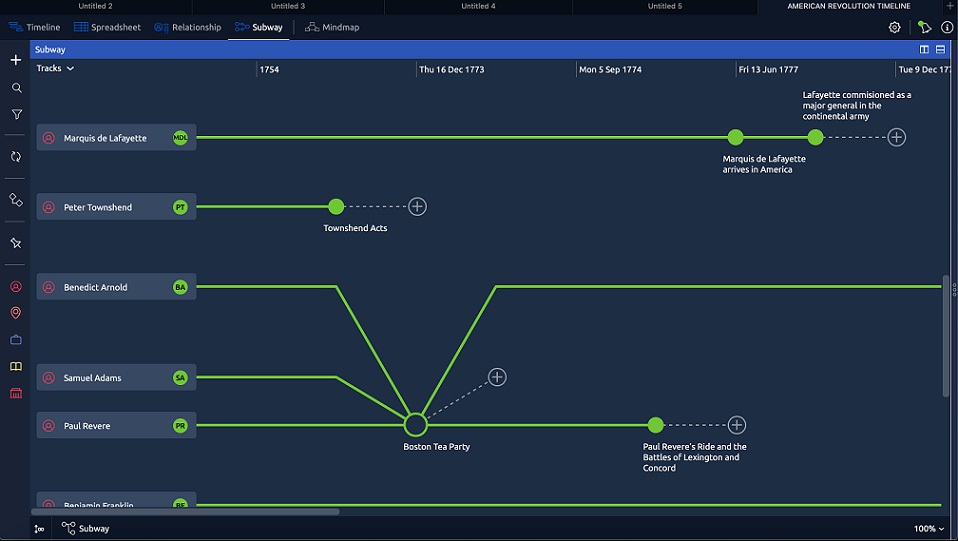The width and height of the screenshot is (958, 541).
Task: Click the PR badge on the Paul Revere track
Action: pyautogui.click(x=180, y=426)
